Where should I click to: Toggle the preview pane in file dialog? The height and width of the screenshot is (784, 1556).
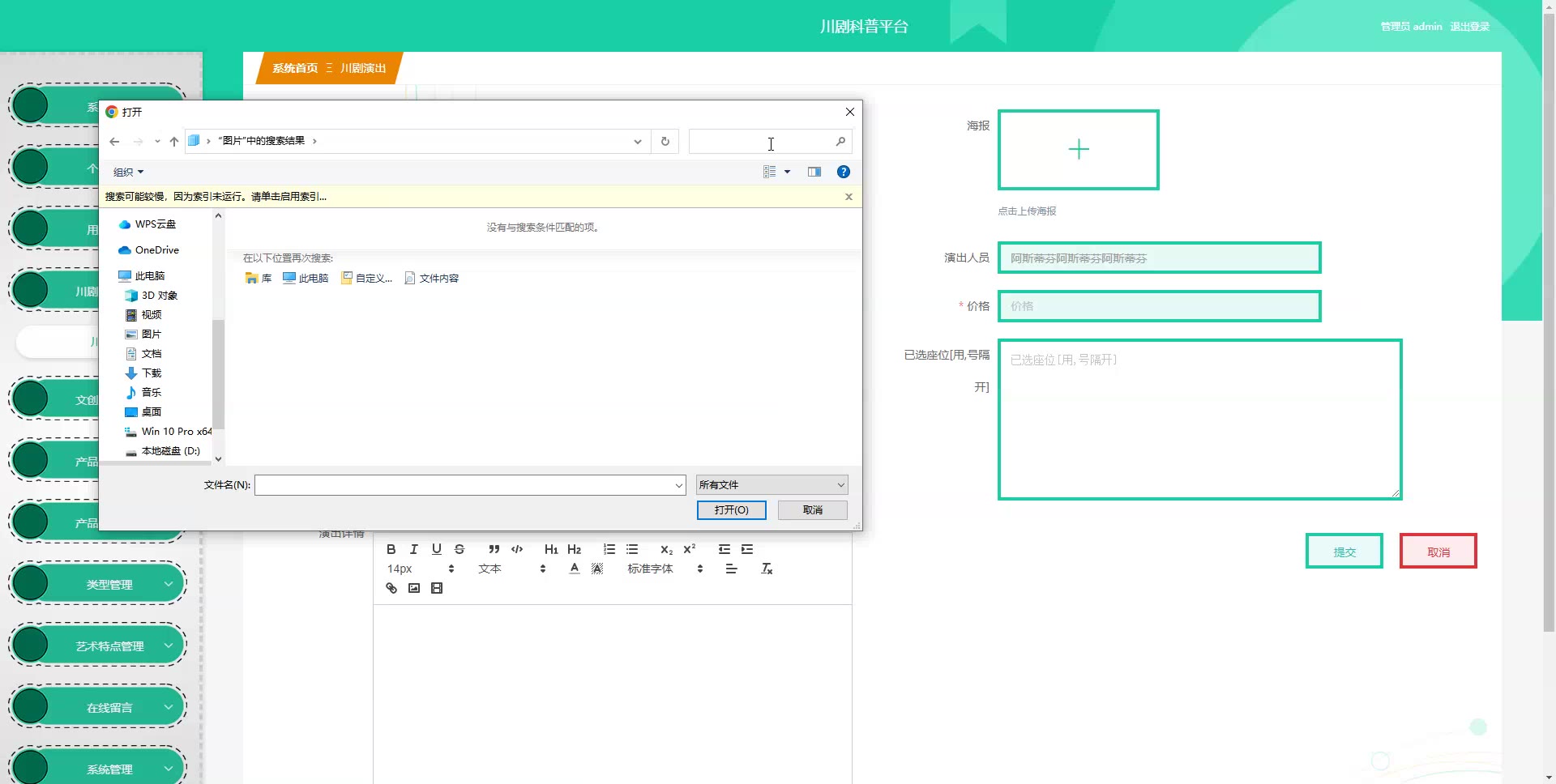coord(814,172)
